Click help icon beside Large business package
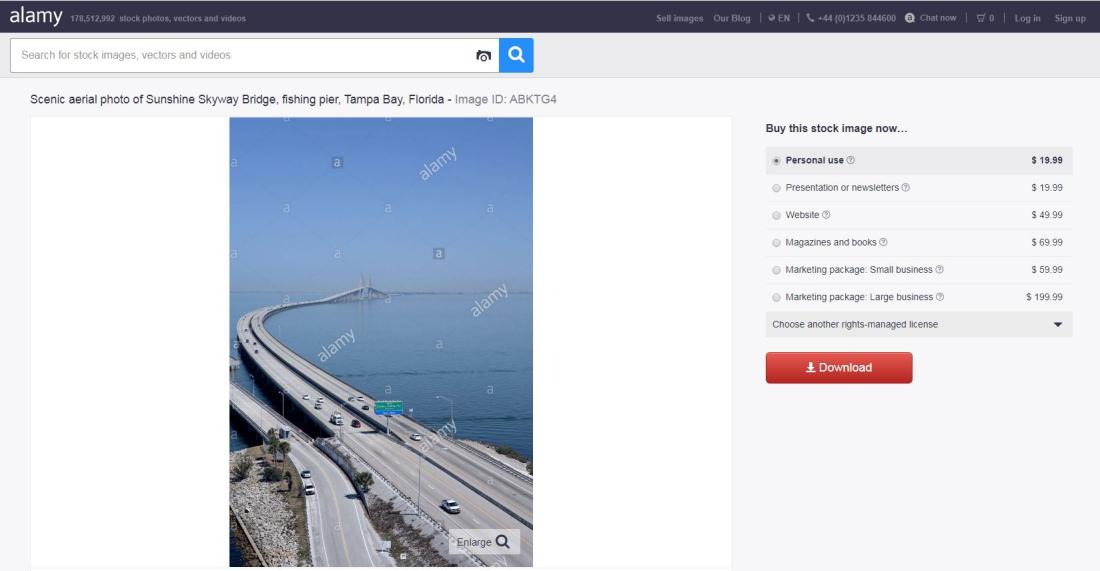Screen dimensions: 1100x571 pyautogui.click(x=940, y=297)
